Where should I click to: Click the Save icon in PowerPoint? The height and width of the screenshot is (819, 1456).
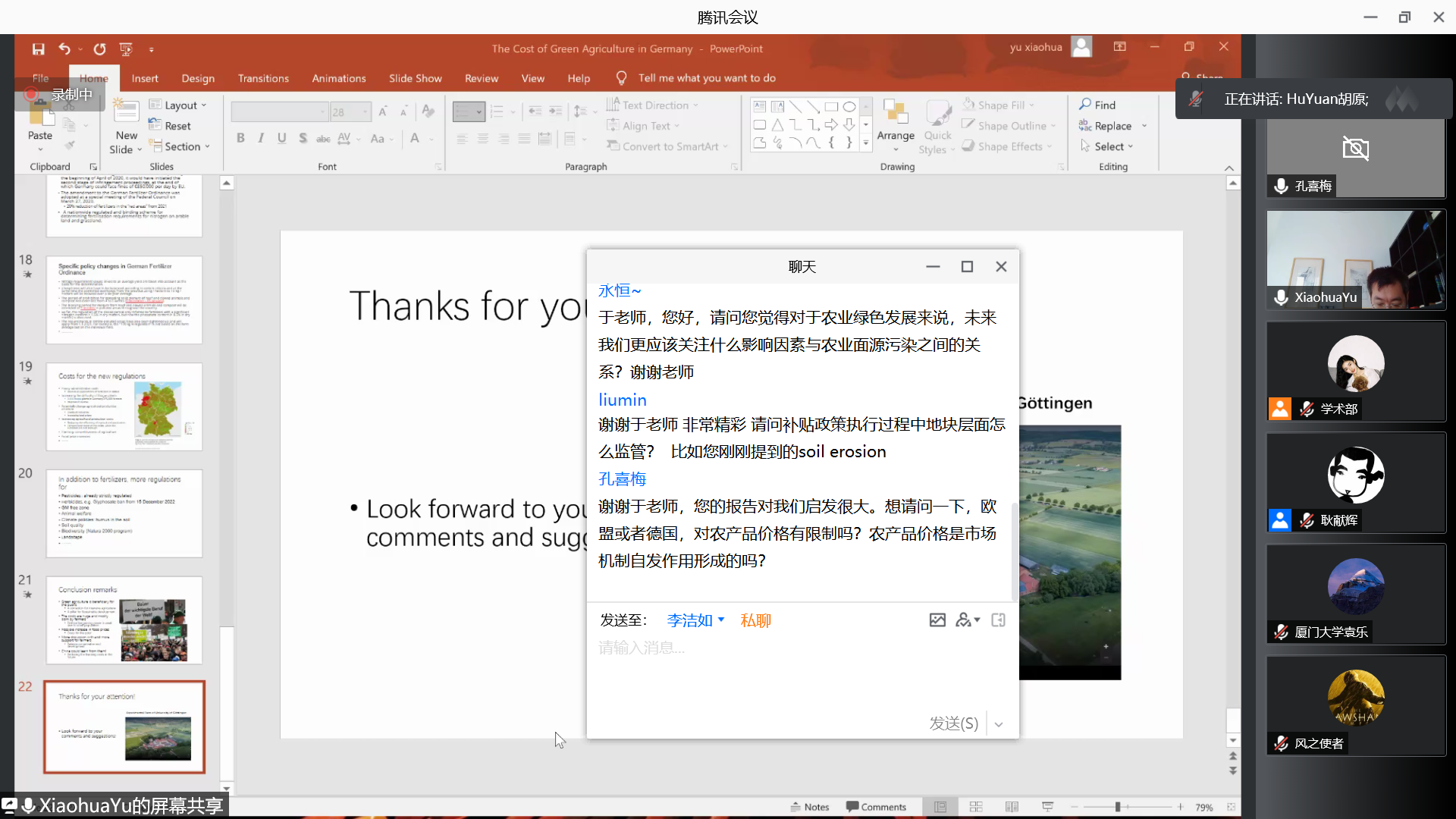pos(38,49)
